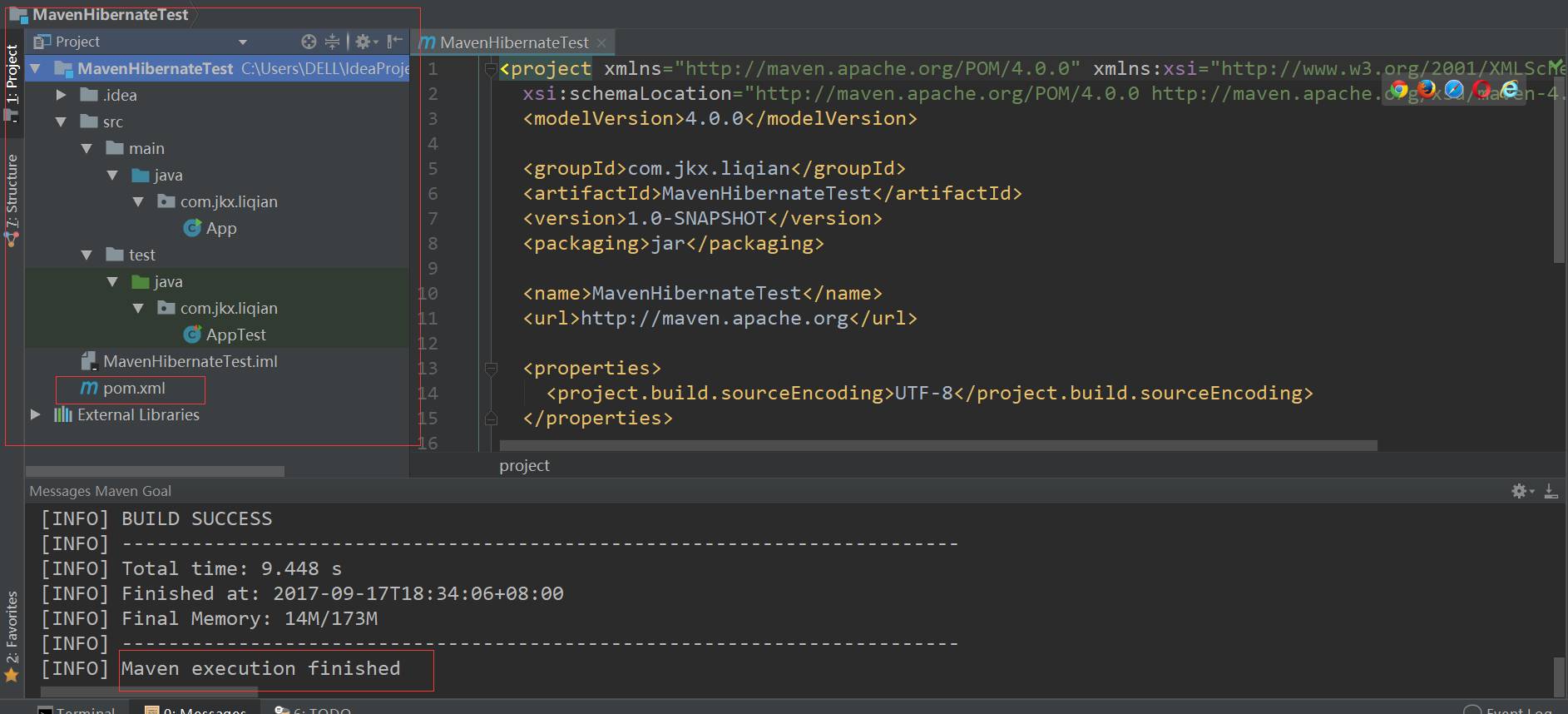Collapse the java folder under test

(x=112, y=281)
